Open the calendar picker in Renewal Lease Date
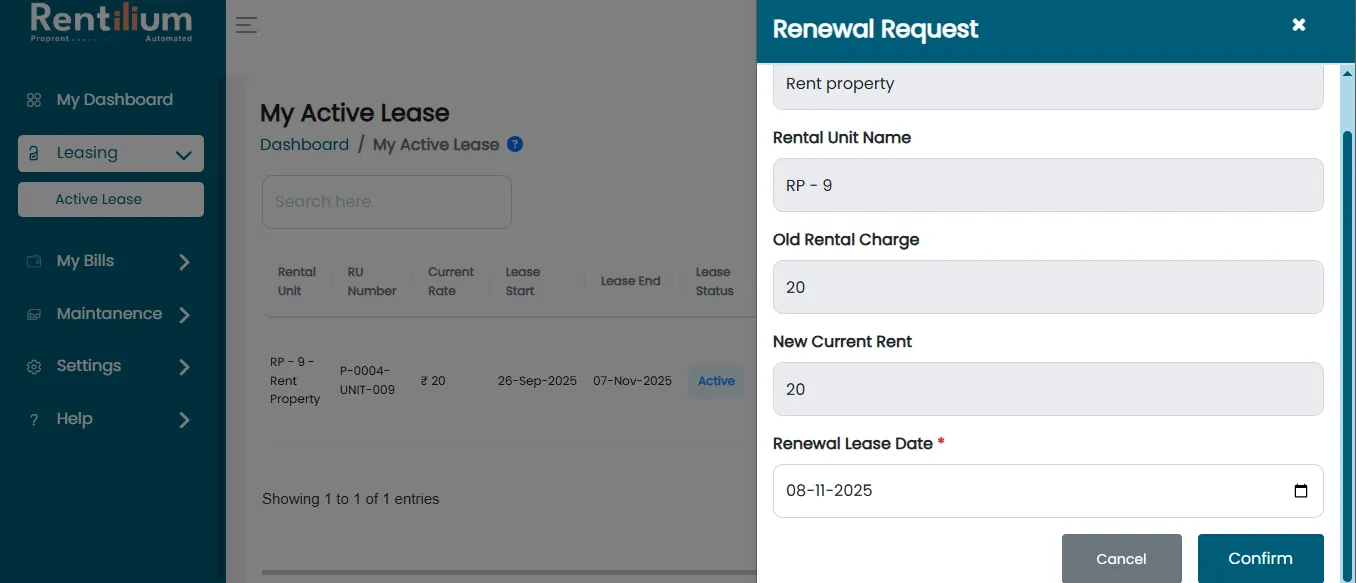The image size is (1356, 583). tap(1301, 491)
